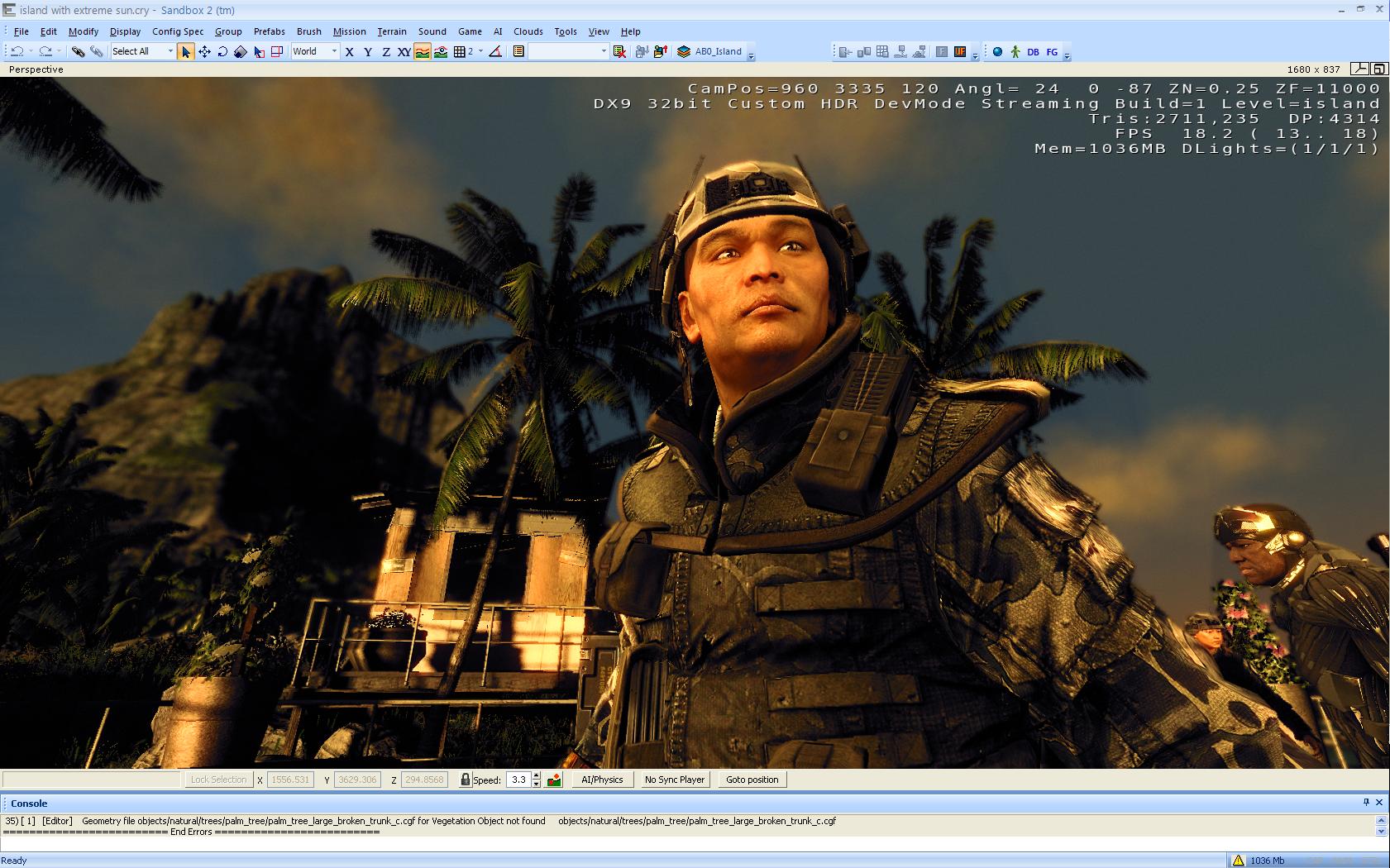Click the Console scroll down arrow

point(1380,832)
